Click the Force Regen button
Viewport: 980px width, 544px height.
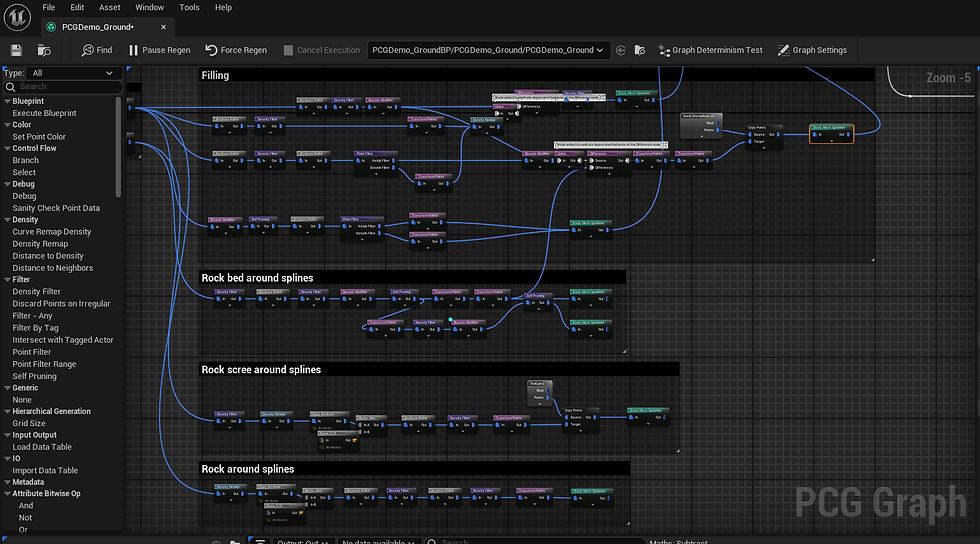tap(236, 50)
